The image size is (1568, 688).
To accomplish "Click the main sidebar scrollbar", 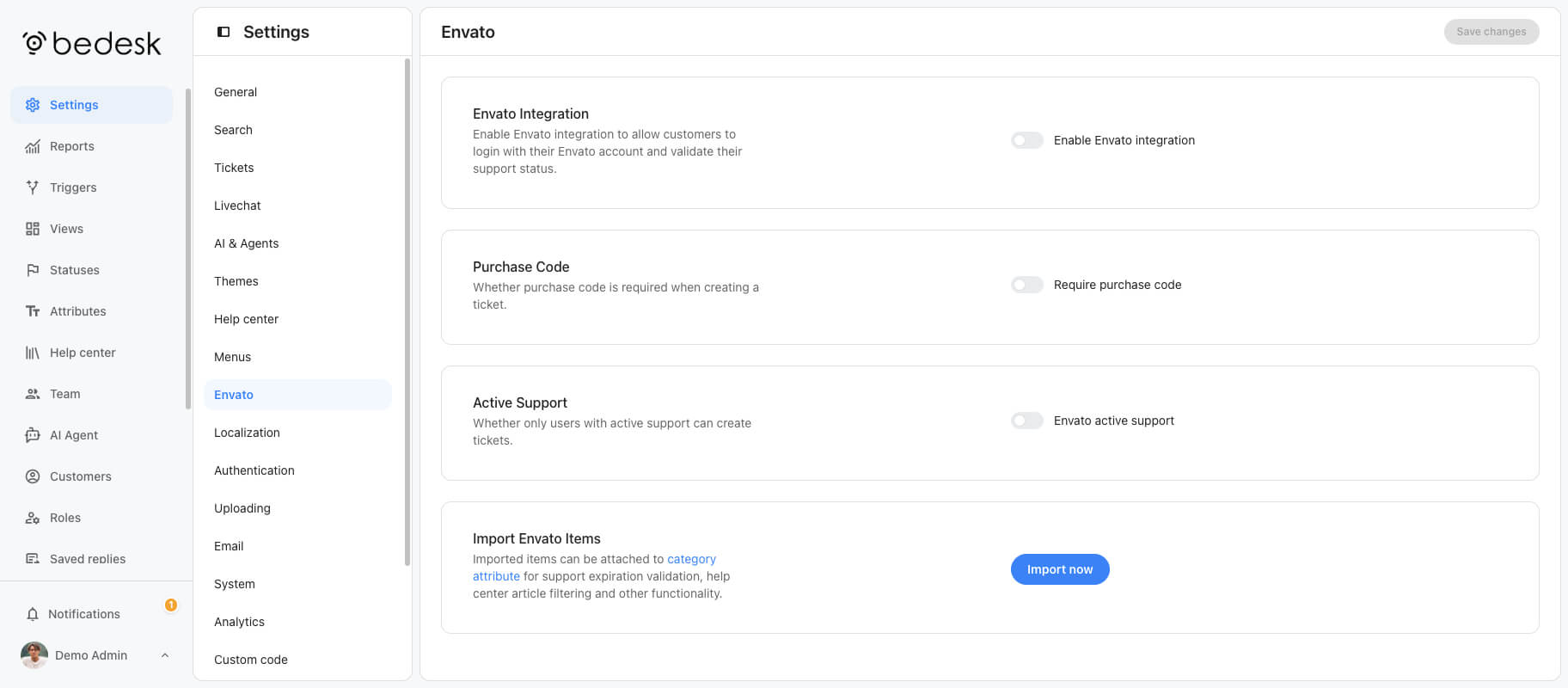I will click(188, 249).
